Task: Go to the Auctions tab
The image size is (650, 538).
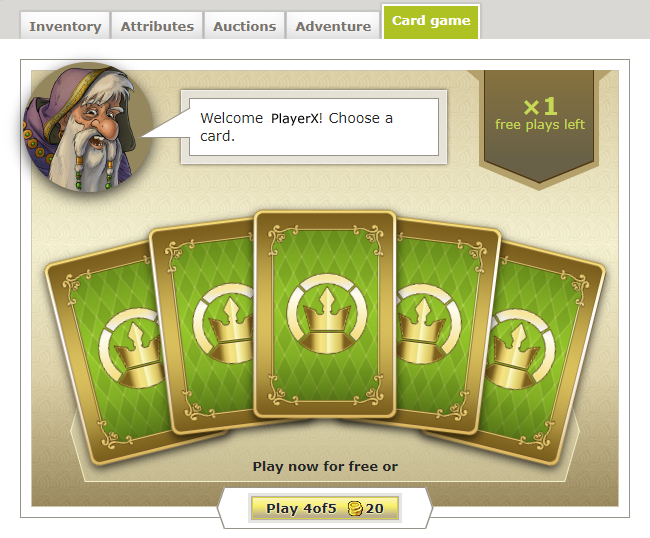Action: (245, 26)
